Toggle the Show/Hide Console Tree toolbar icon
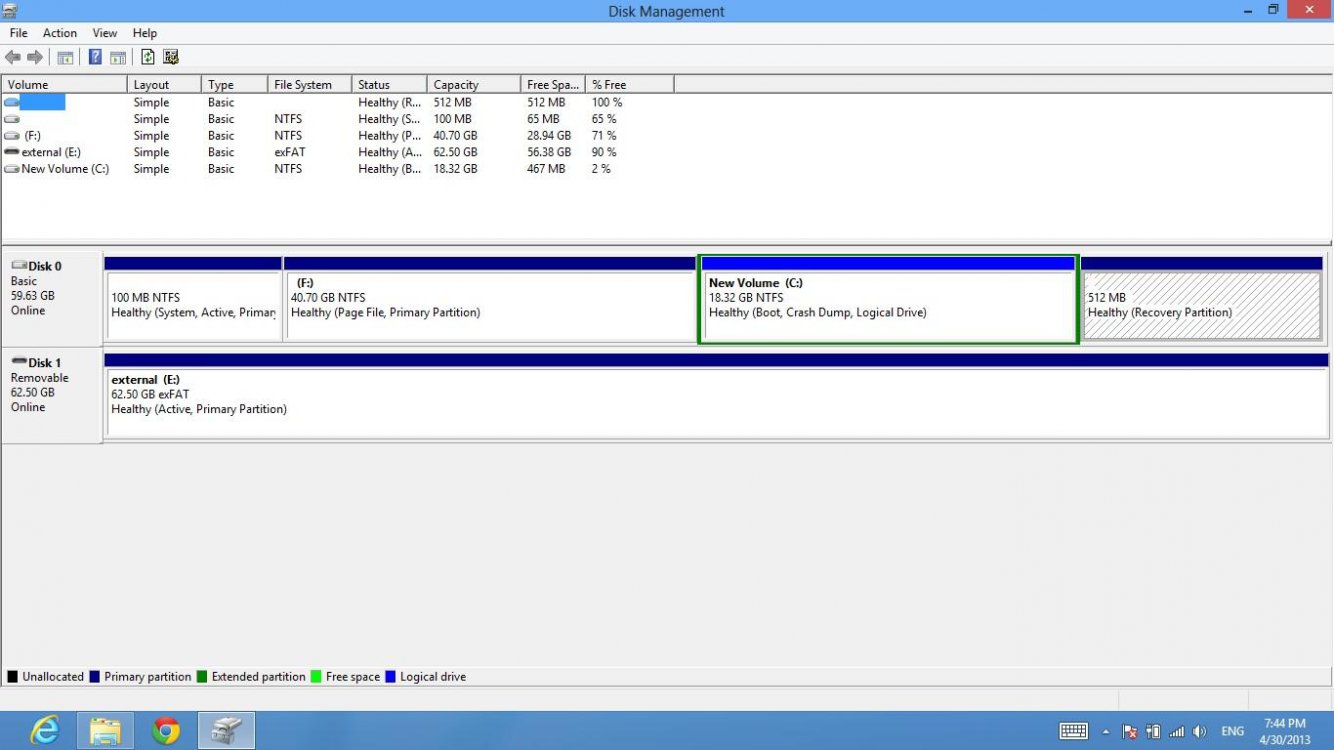Screen dimensions: 1334x750 point(65,57)
